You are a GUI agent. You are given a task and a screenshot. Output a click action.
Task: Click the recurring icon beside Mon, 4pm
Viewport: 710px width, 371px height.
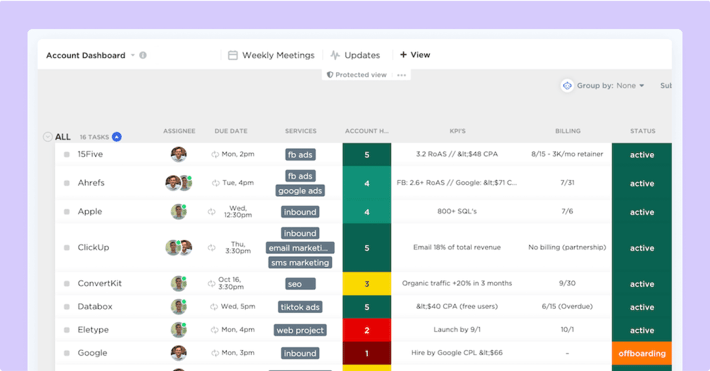pos(215,330)
